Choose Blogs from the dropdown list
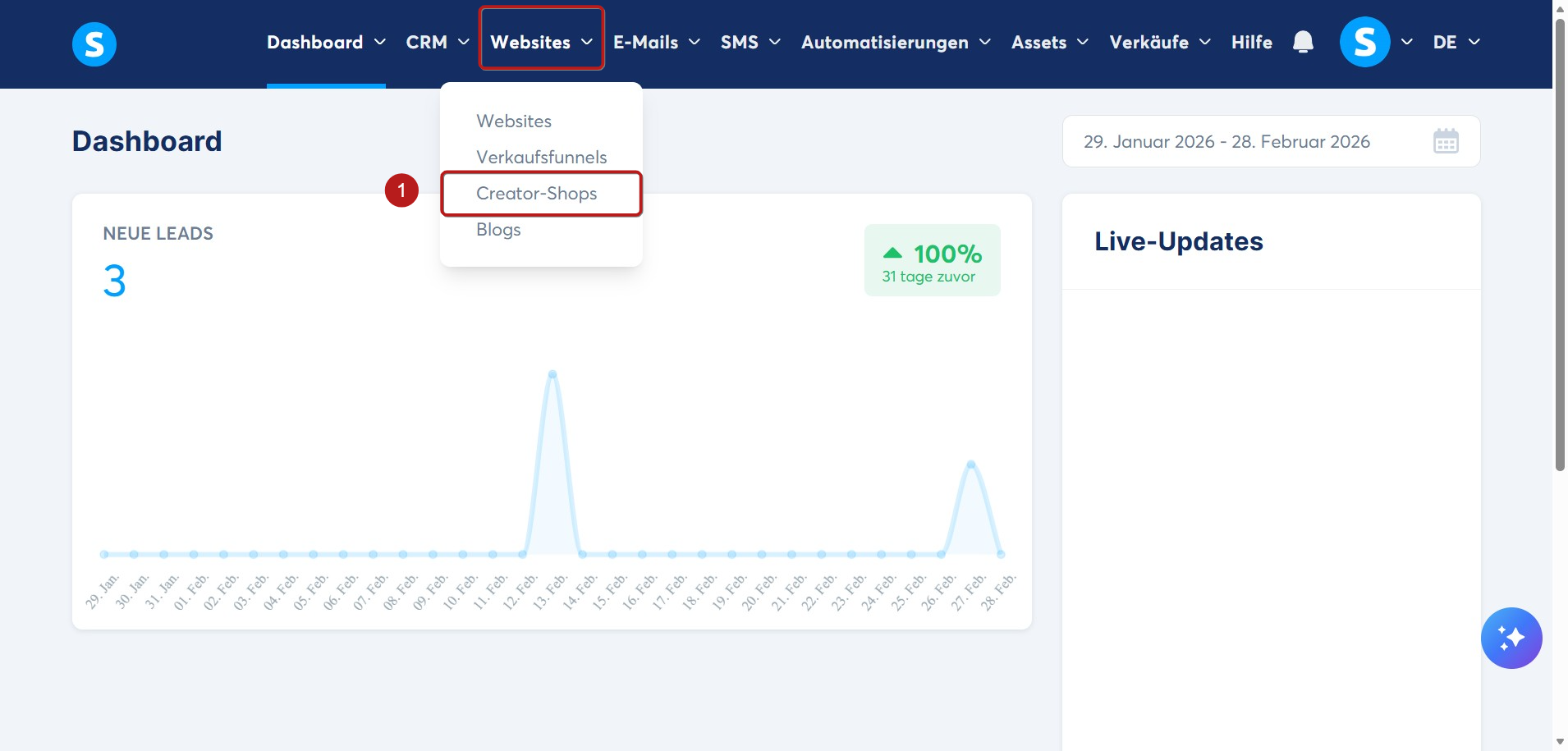Viewport: 1568px width, 751px height. [x=498, y=229]
